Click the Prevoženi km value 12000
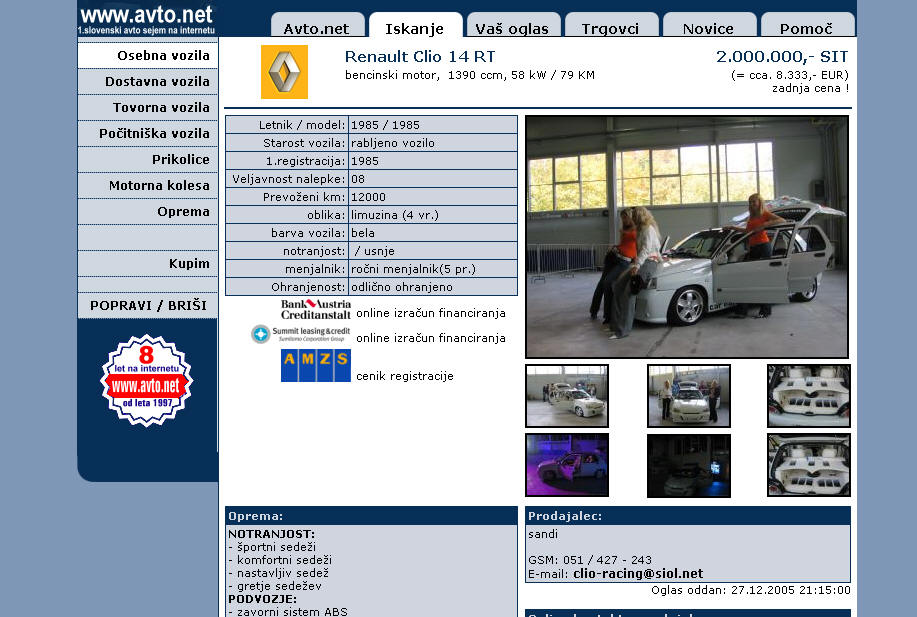The height and width of the screenshot is (617, 917). [368, 197]
